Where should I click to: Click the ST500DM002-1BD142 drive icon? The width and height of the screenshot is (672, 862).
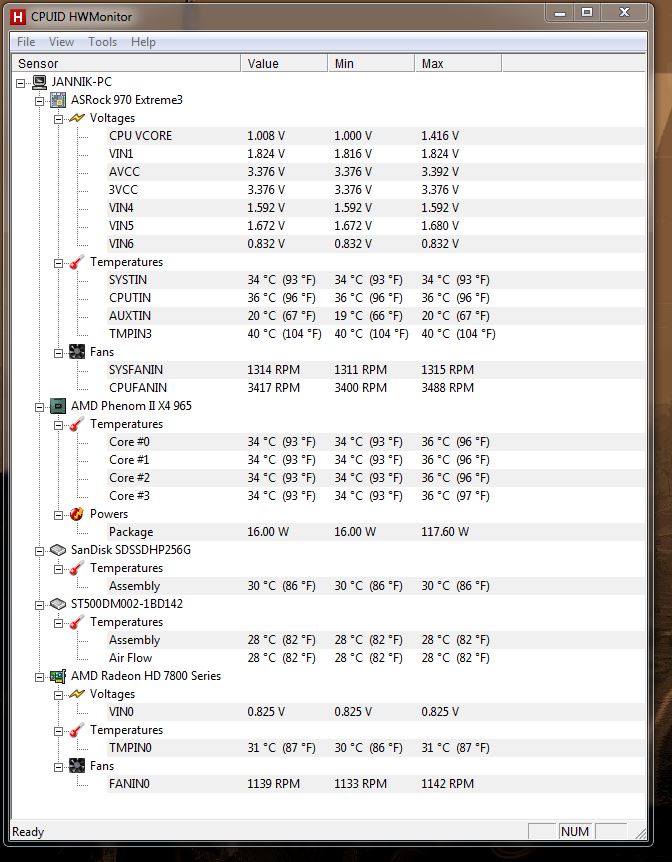58,604
